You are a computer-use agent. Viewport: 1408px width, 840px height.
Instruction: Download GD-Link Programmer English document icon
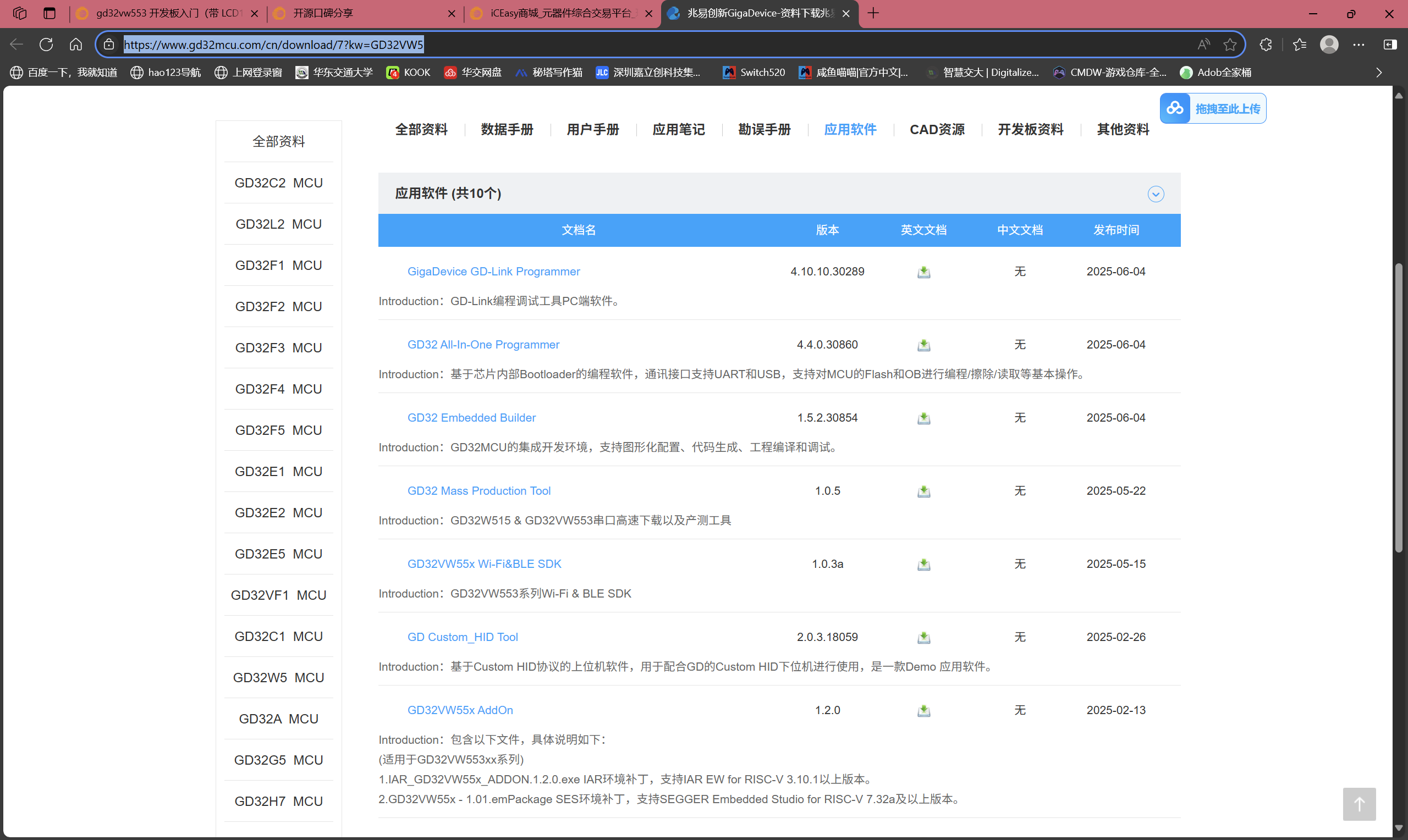923,272
